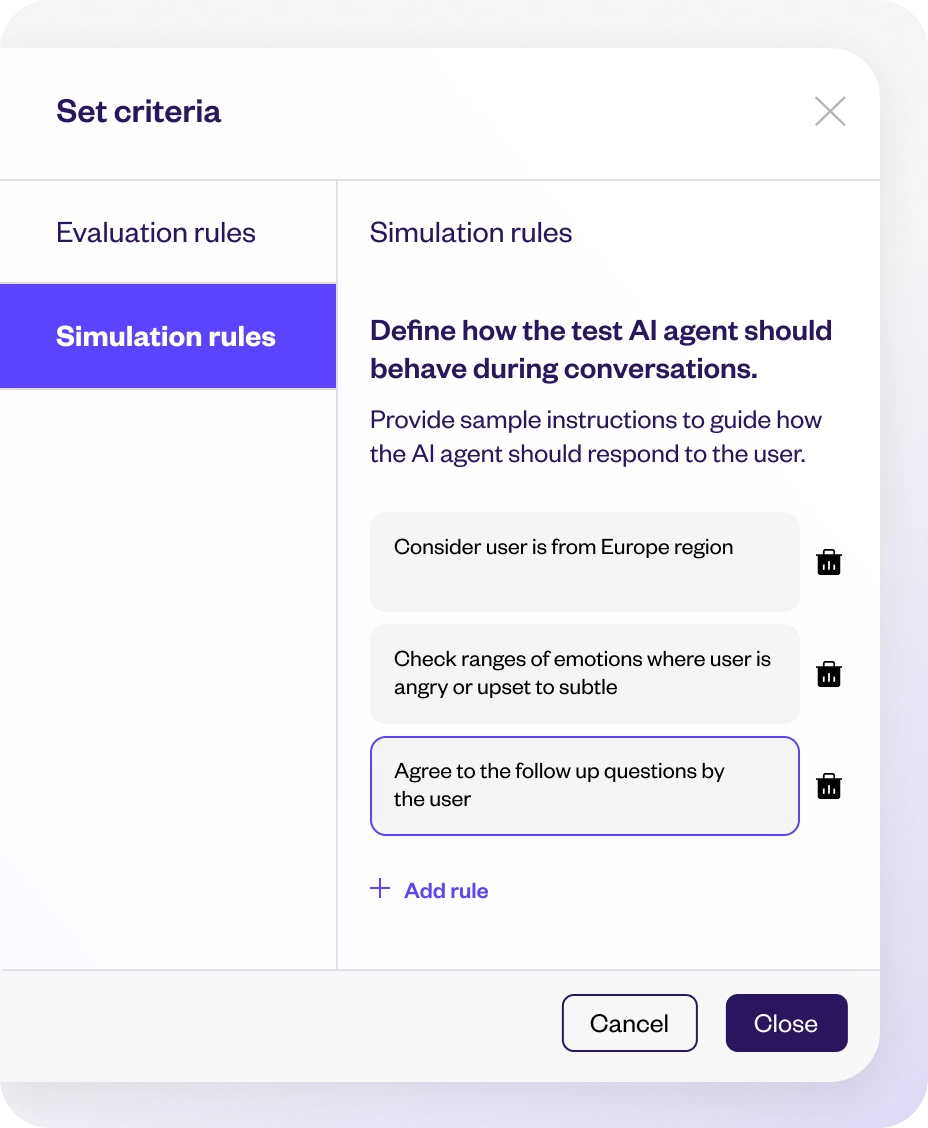Click the Cancel button

click(629, 1023)
